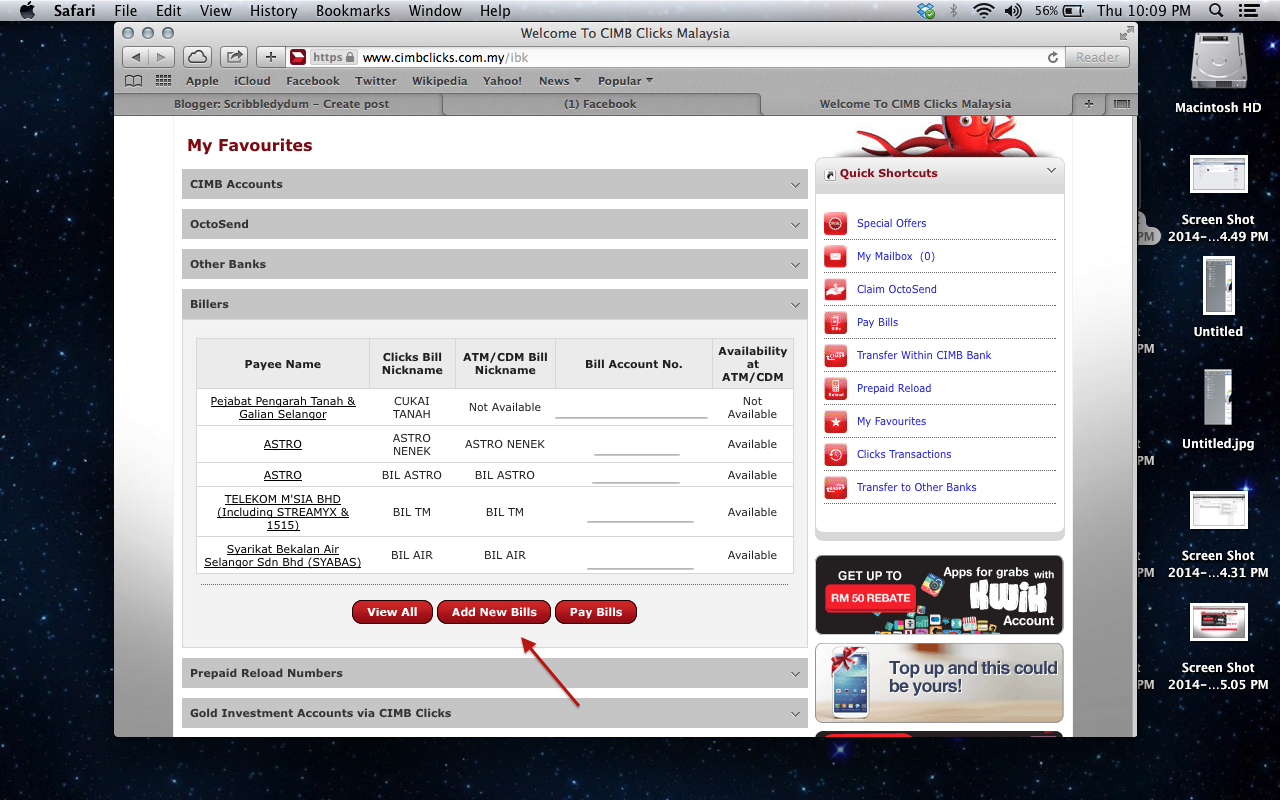The width and height of the screenshot is (1280, 800).
Task: Click the Safari back navigation arrow
Action: 136,57
